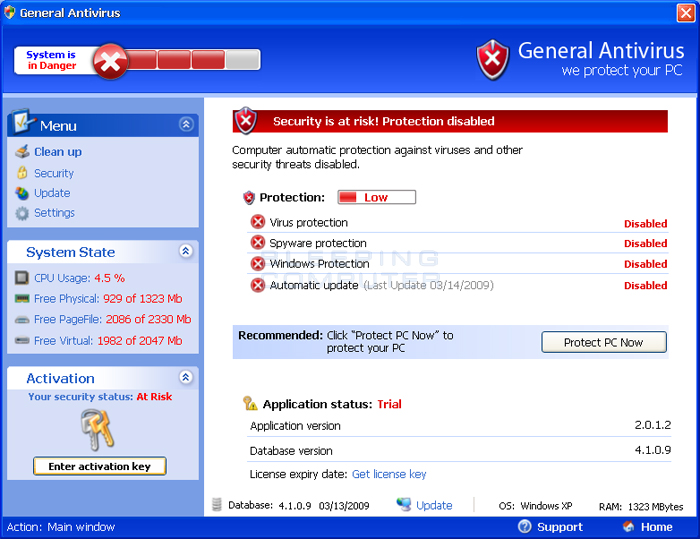700x539 pixels.
Task: Click the Low protection level indicator
Action: [377, 197]
